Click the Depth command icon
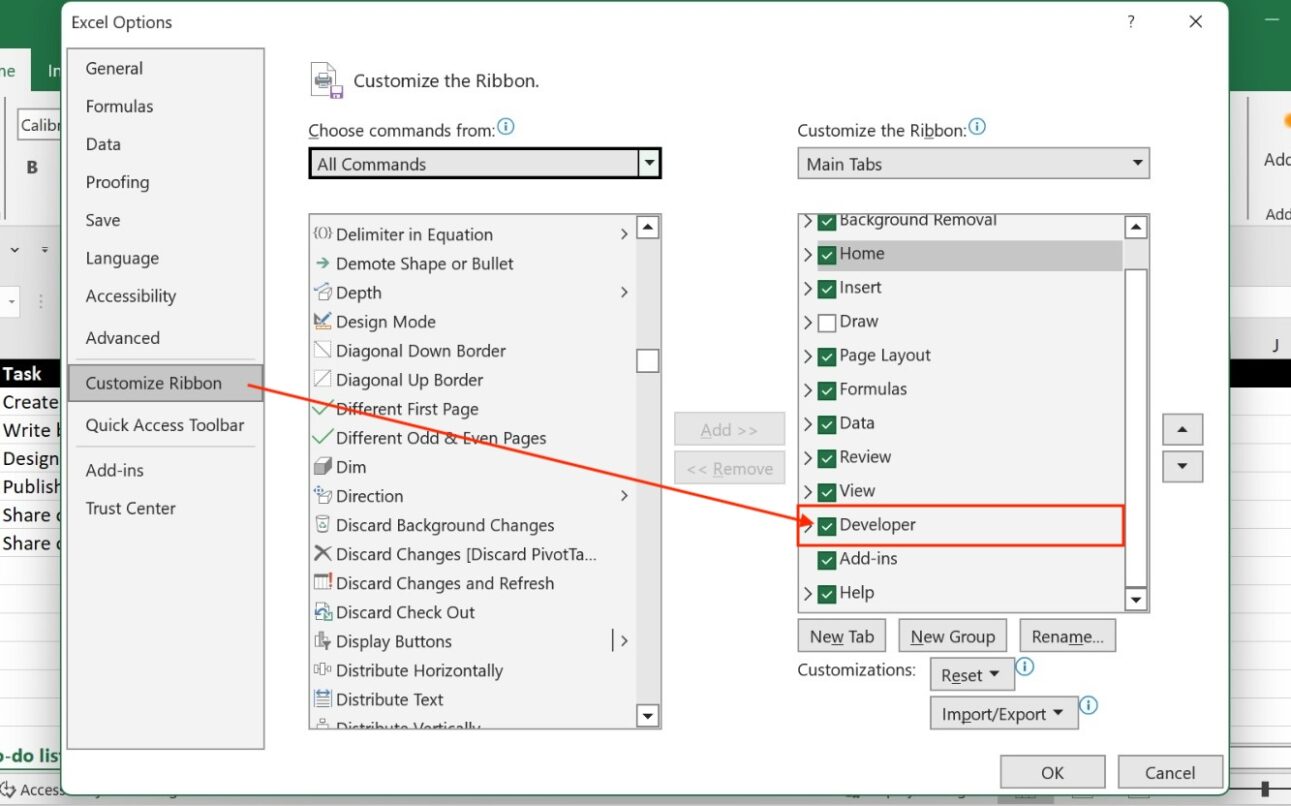Image resolution: width=1291 pixels, height=806 pixels. pyautogui.click(x=322, y=293)
